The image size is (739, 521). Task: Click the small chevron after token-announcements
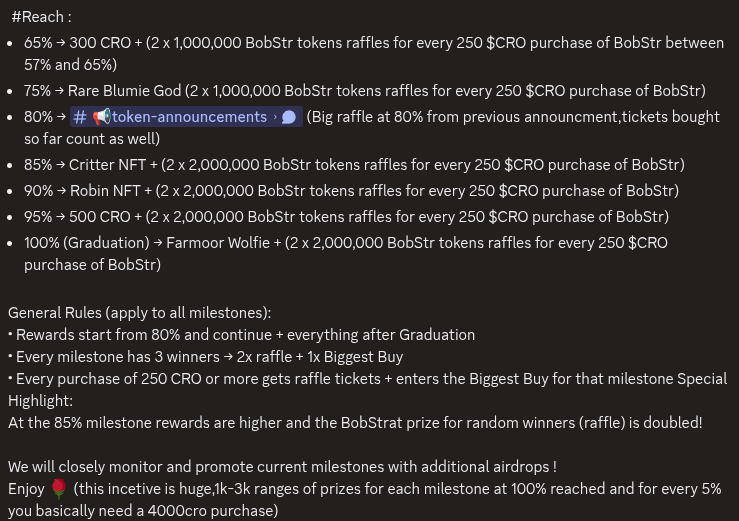[x=275, y=117]
